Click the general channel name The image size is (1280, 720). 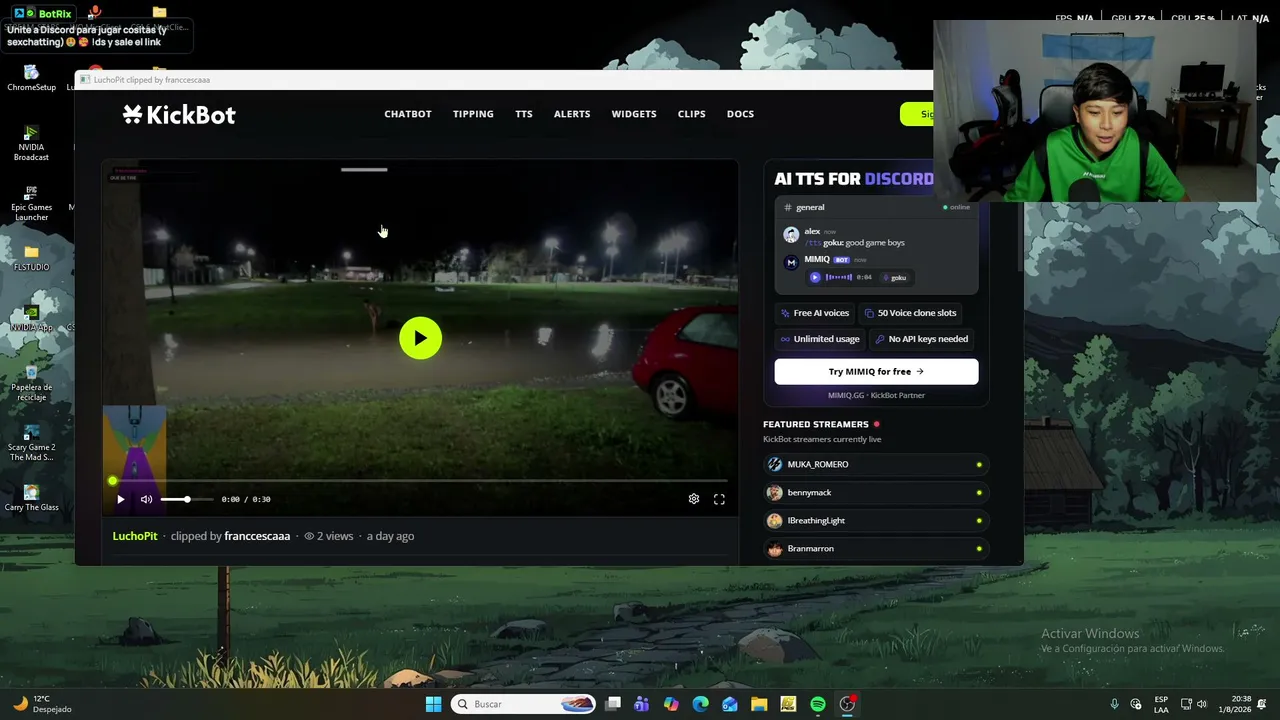[810, 207]
